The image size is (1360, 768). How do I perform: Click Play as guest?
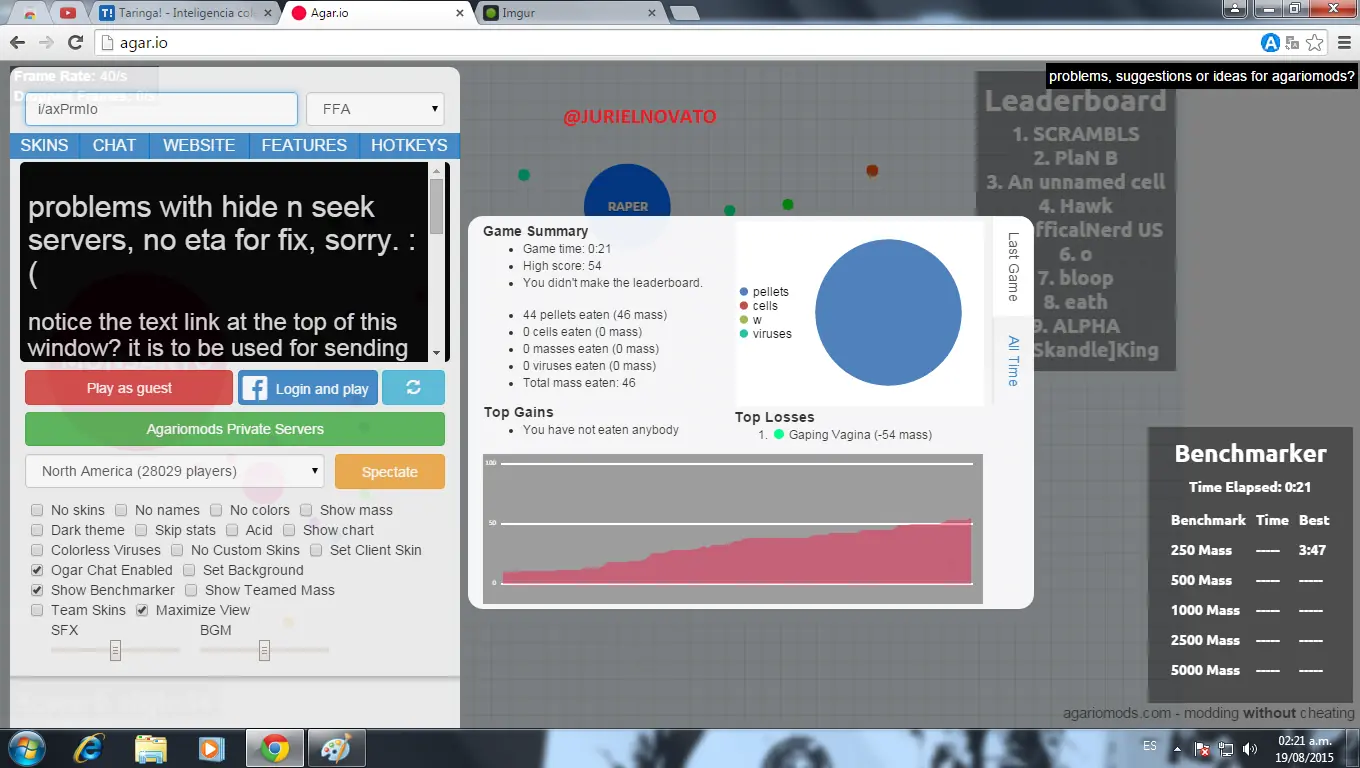pos(129,388)
